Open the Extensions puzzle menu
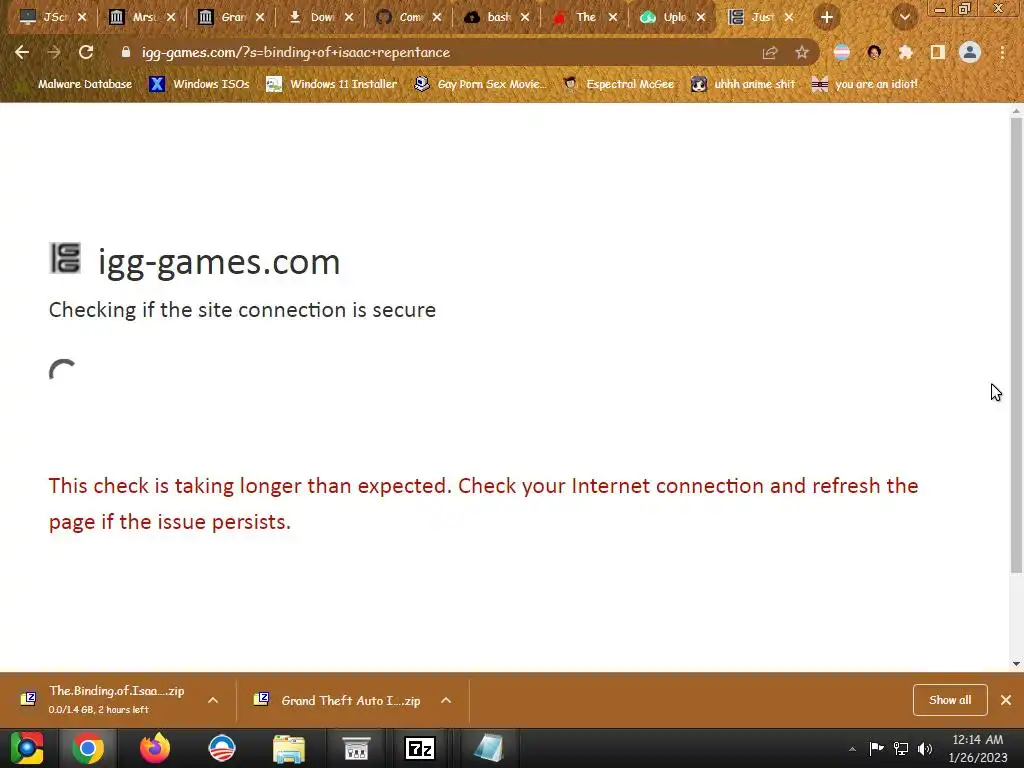1024x768 pixels. (x=906, y=52)
